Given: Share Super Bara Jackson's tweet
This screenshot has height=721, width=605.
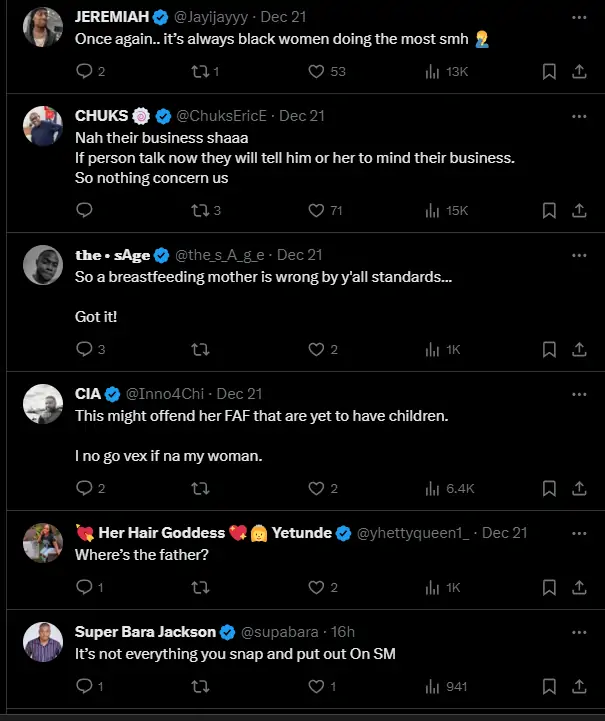Looking at the screenshot, I should click(x=579, y=686).
